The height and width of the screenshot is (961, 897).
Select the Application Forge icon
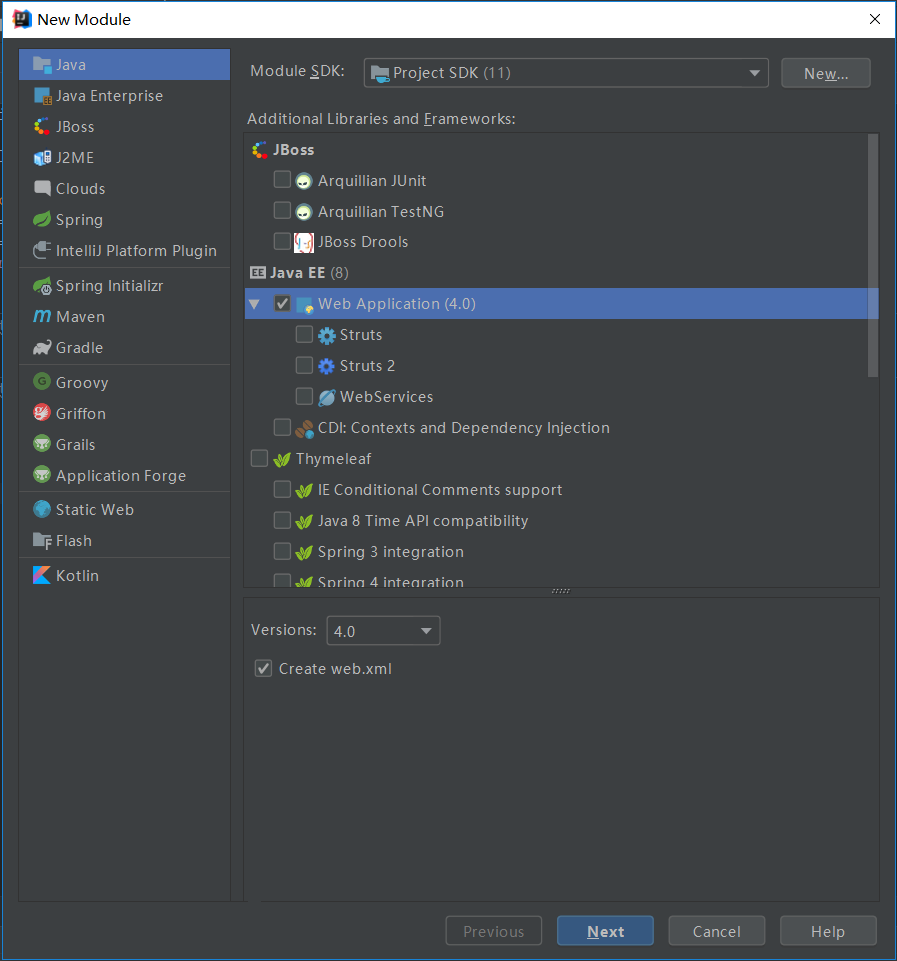[x=42, y=475]
